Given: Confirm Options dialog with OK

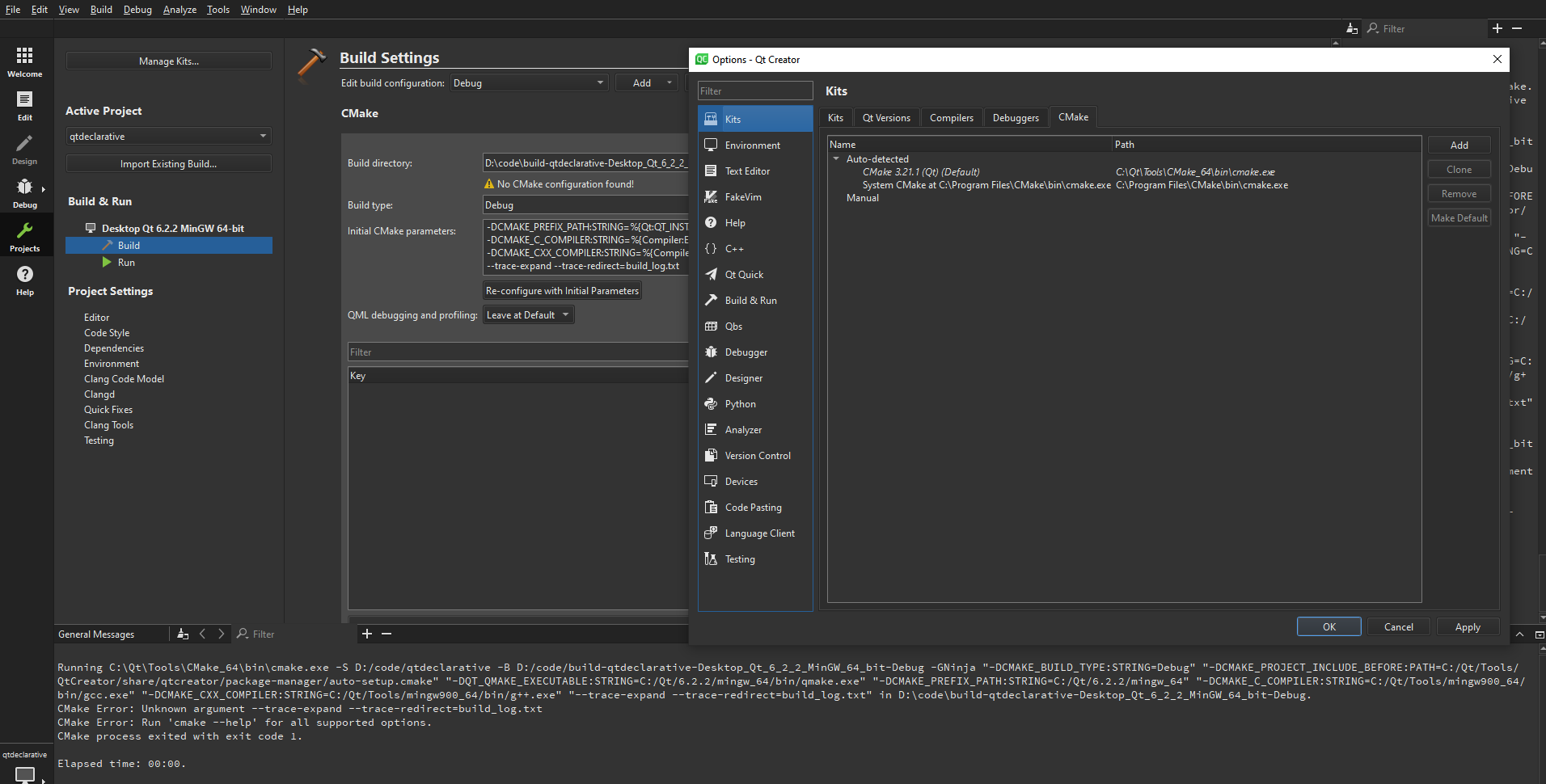Looking at the screenshot, I should (1328, 626).
